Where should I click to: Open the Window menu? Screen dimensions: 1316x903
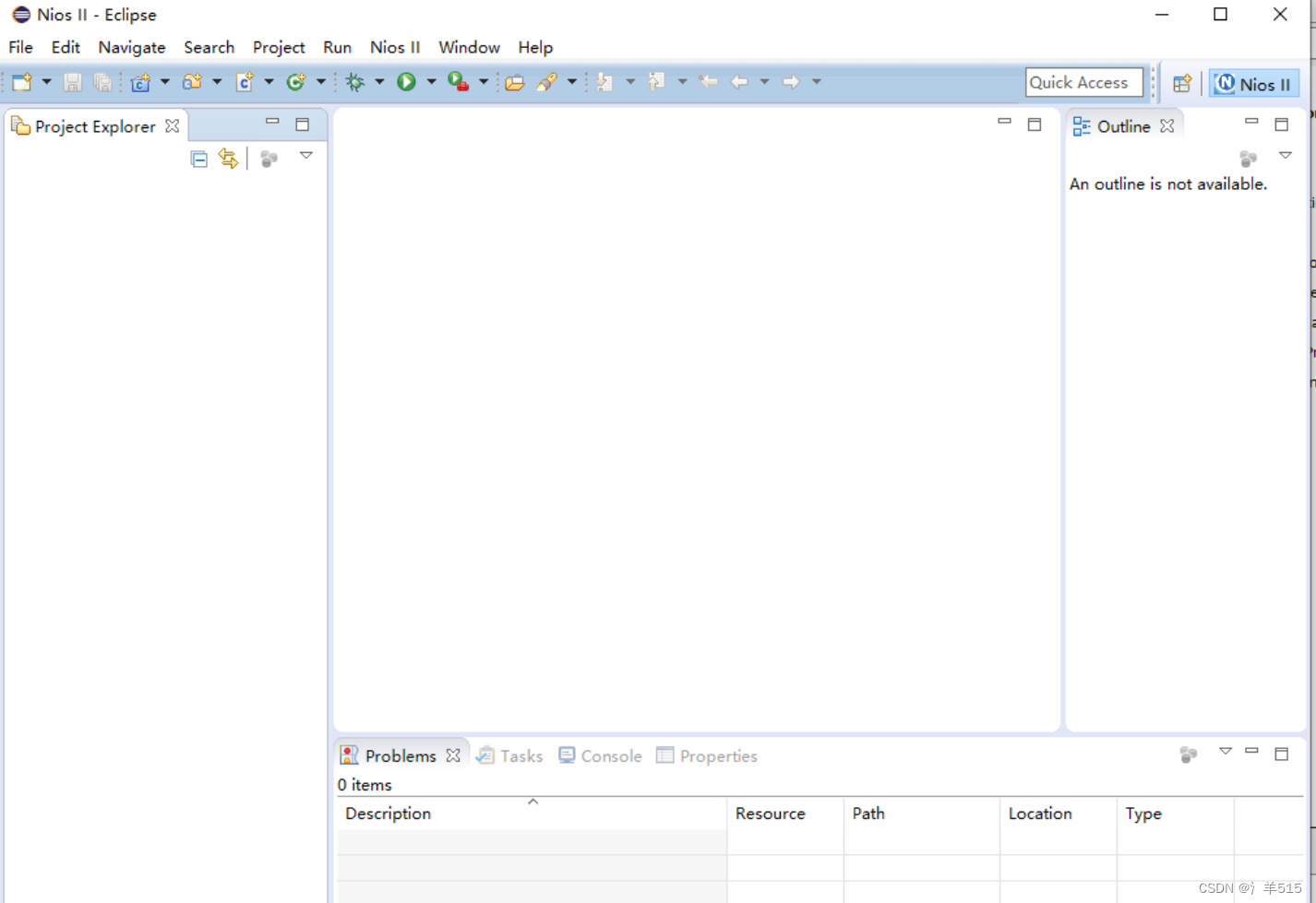coord(469,47)
